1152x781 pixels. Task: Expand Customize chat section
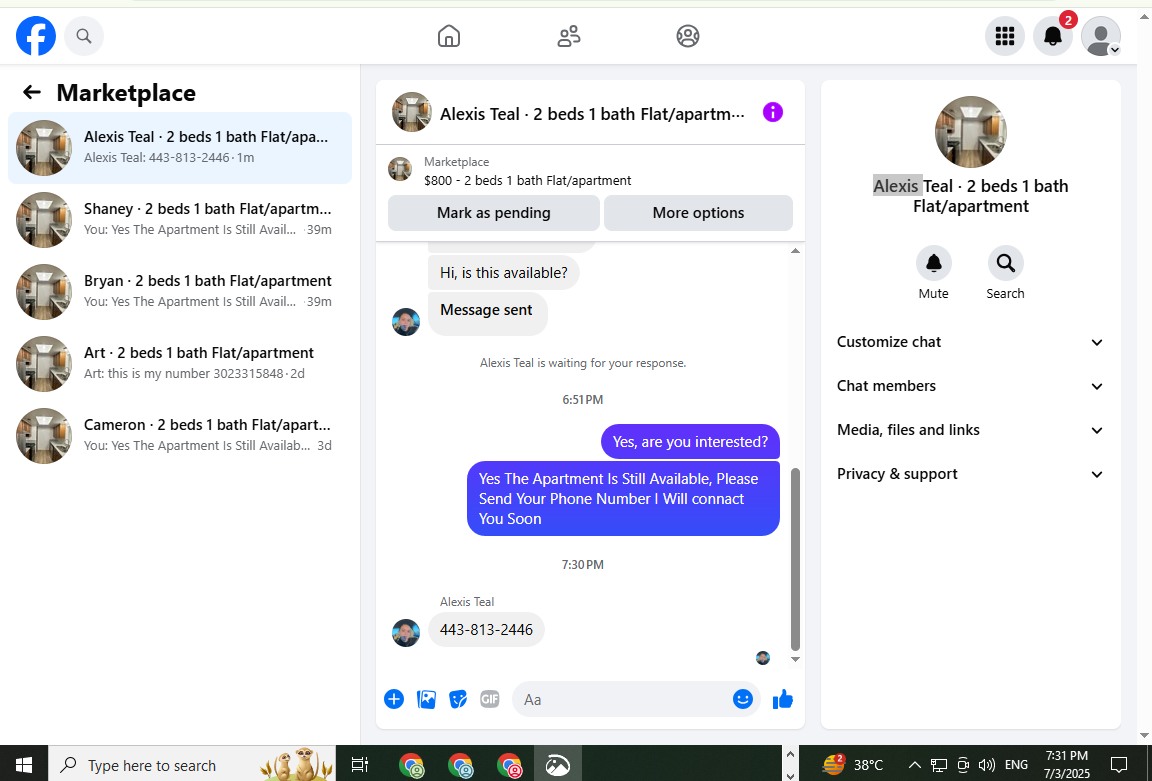[x=970, y=342]
